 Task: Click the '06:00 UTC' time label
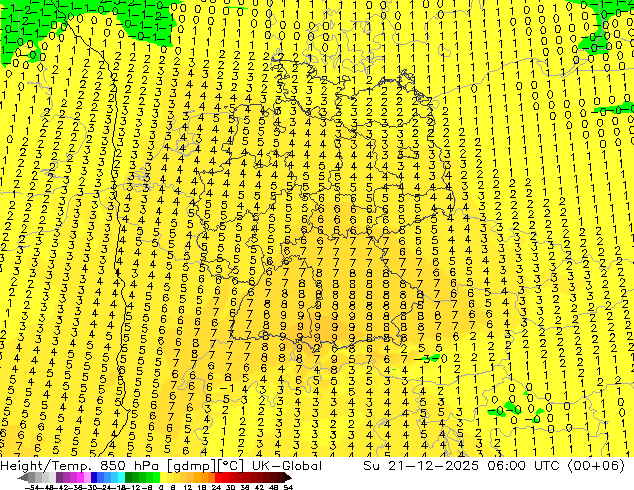click(x=523, y=466)
